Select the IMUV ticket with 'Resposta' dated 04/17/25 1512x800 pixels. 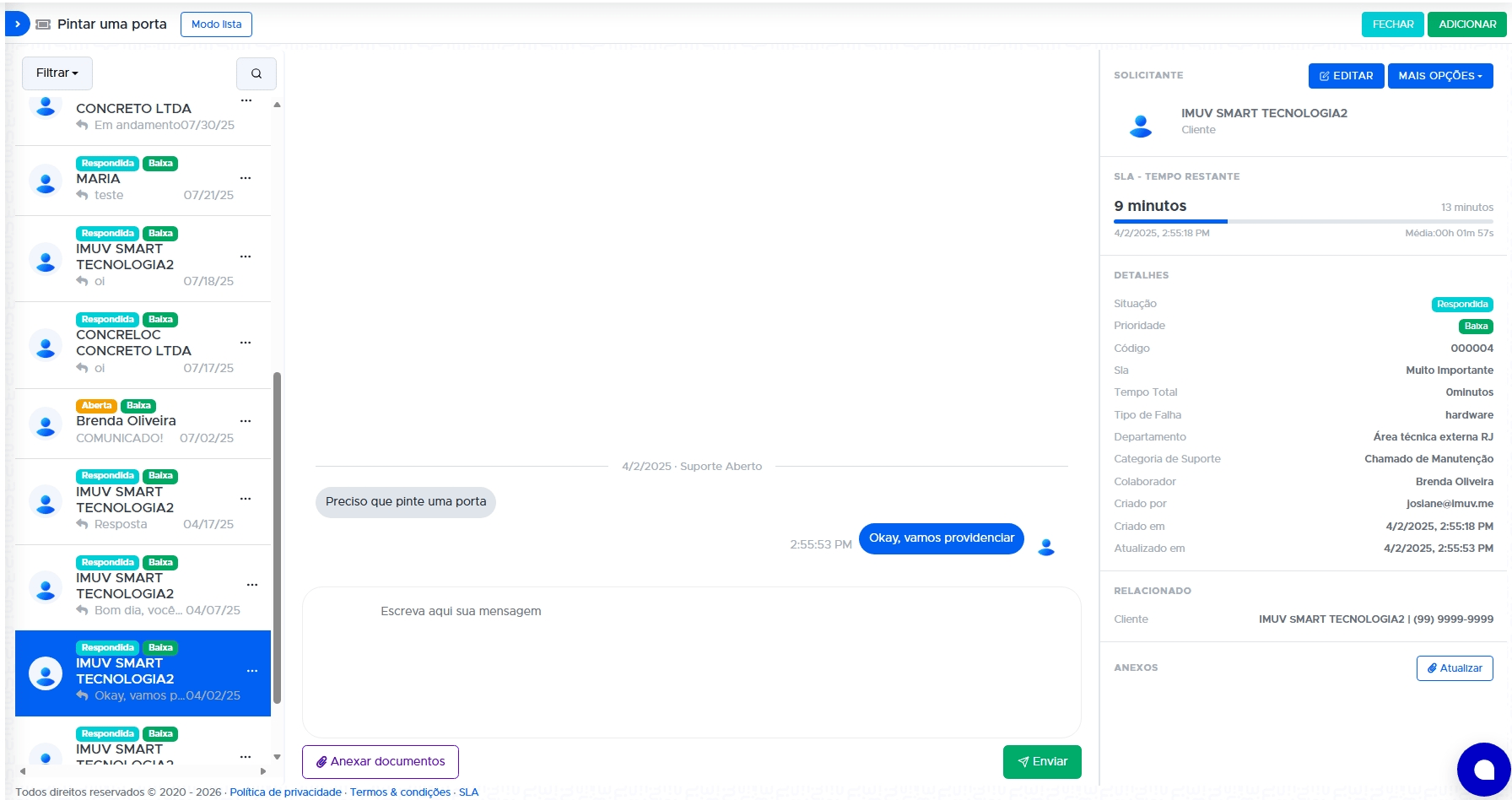tap(143, 501)
